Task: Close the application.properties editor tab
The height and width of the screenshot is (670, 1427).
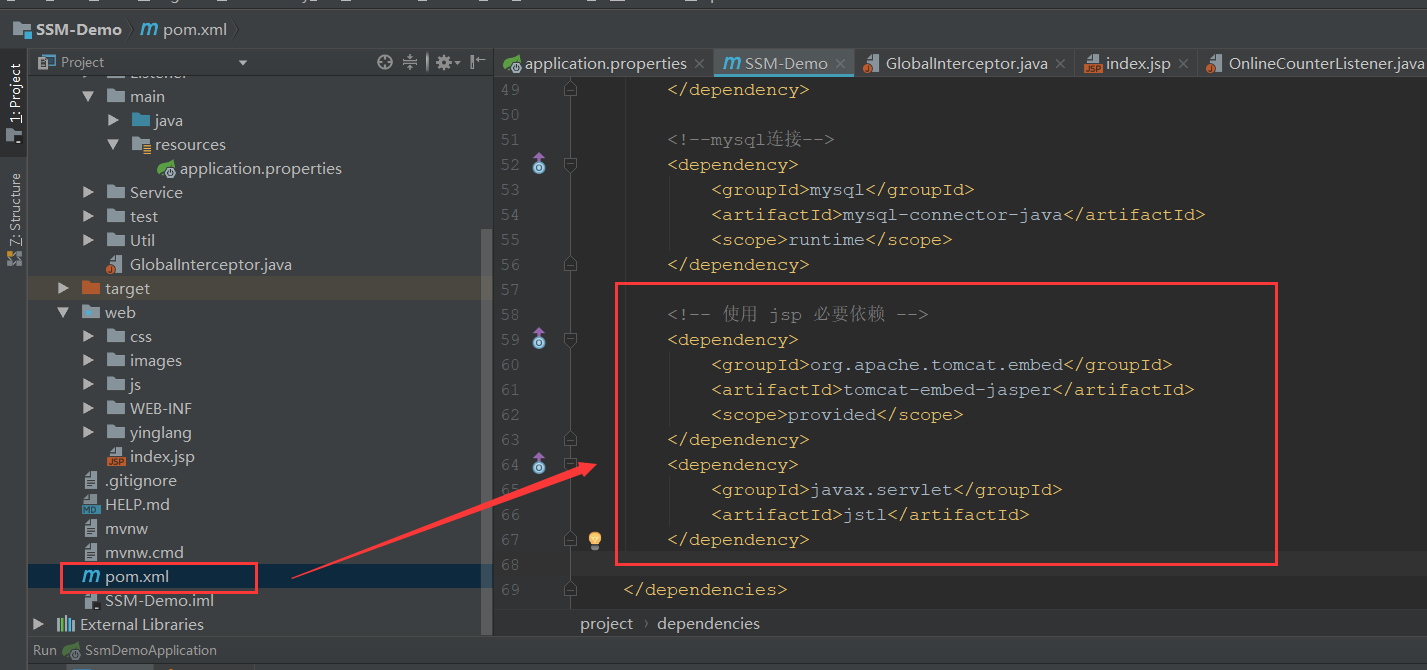Action: [700, 64]
